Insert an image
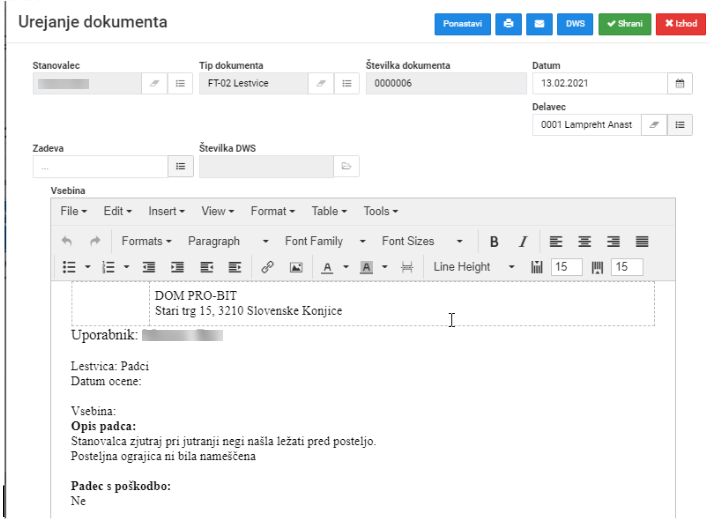The image size is (708, 527). (296, 267)
